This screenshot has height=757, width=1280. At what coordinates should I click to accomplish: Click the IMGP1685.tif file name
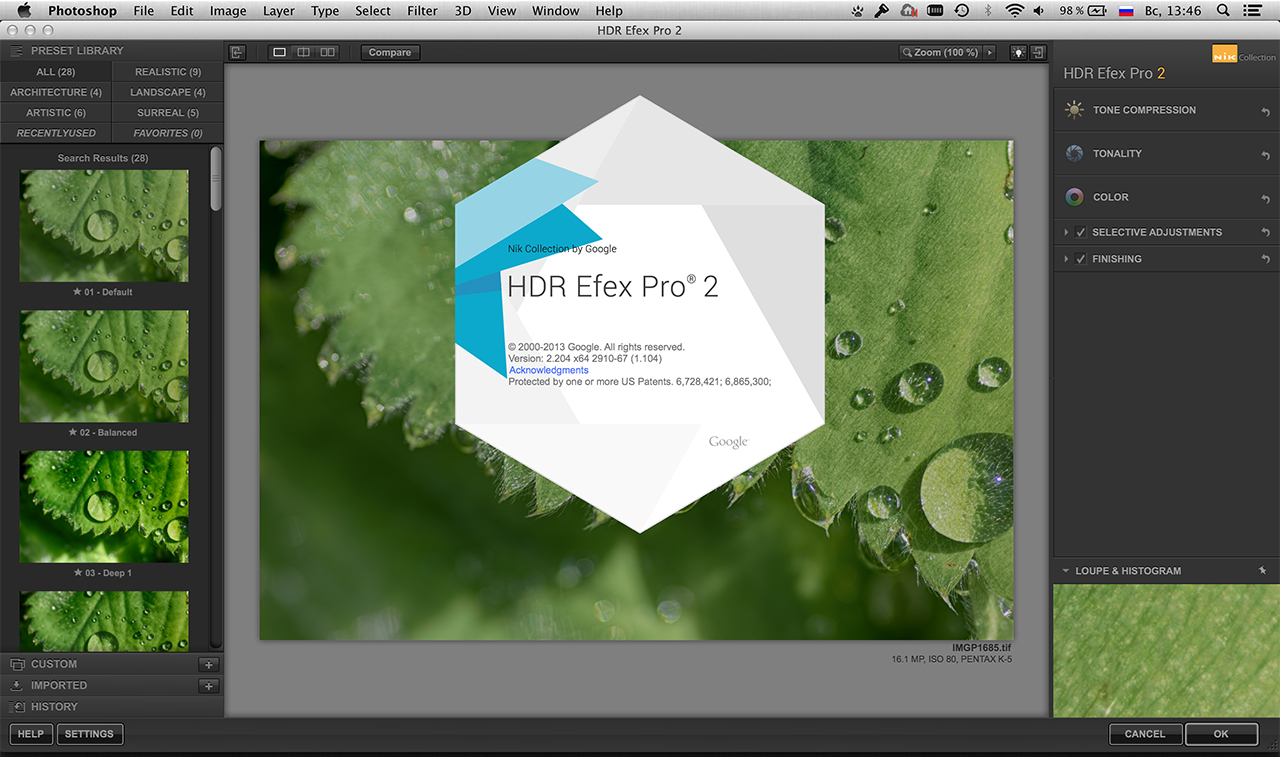(982, 648)
